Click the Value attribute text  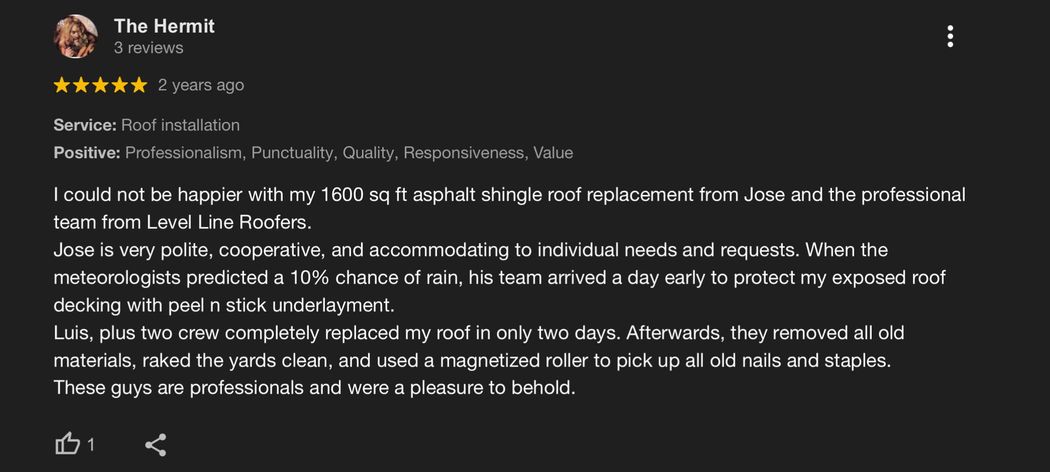[553, 153]
